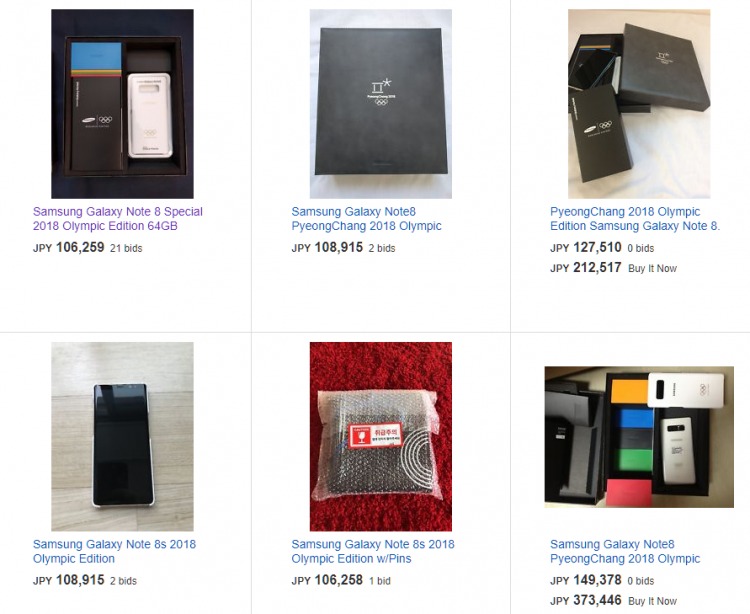Click the phone on wooden floor thumbnail
This screenshot has width=750, height=614.
pos(122,437)
